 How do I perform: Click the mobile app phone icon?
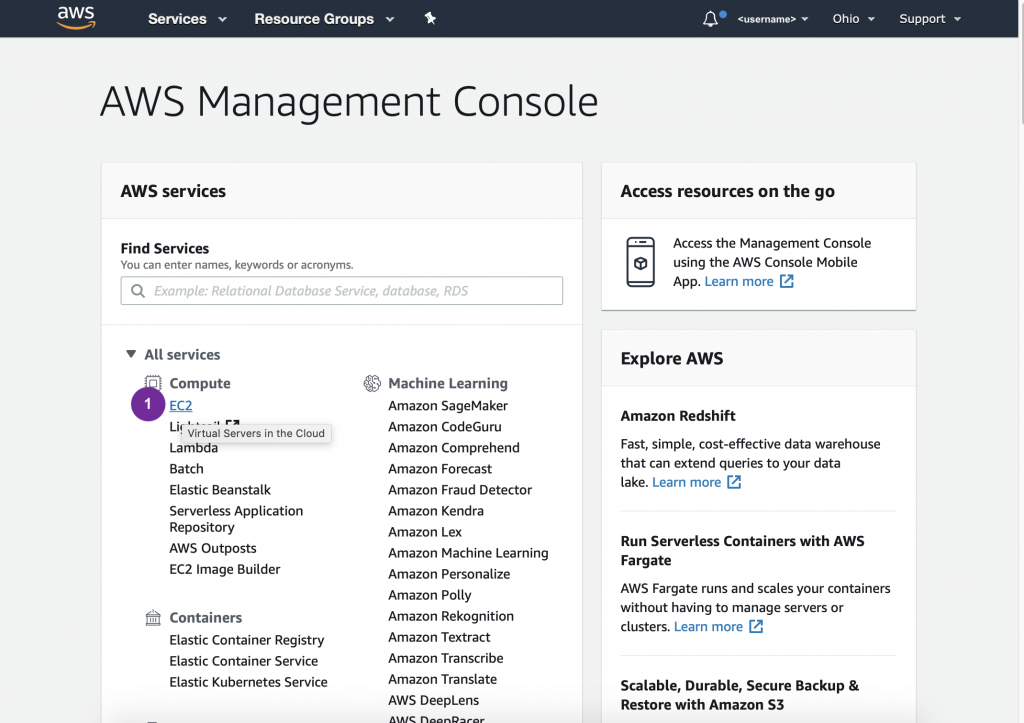[640, 262]
